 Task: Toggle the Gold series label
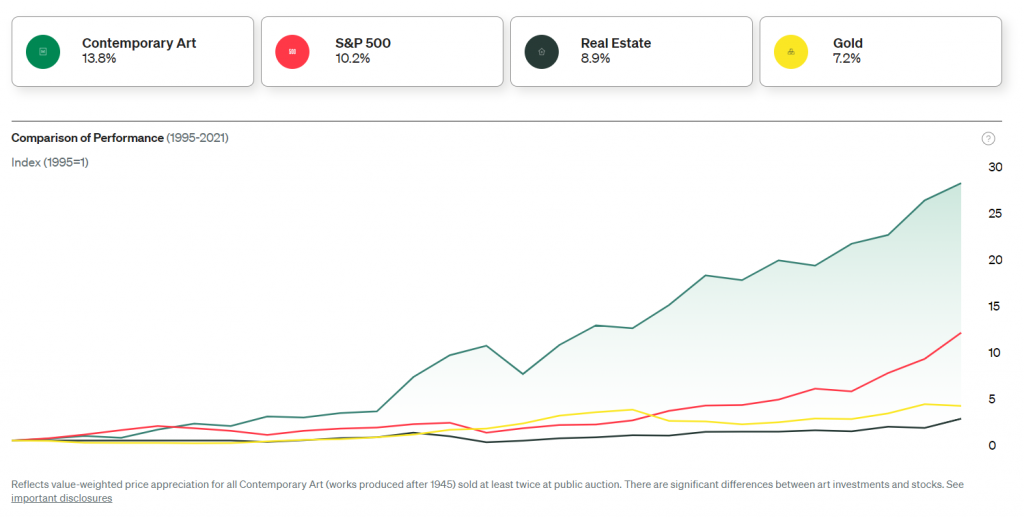(x=848, y=43)
